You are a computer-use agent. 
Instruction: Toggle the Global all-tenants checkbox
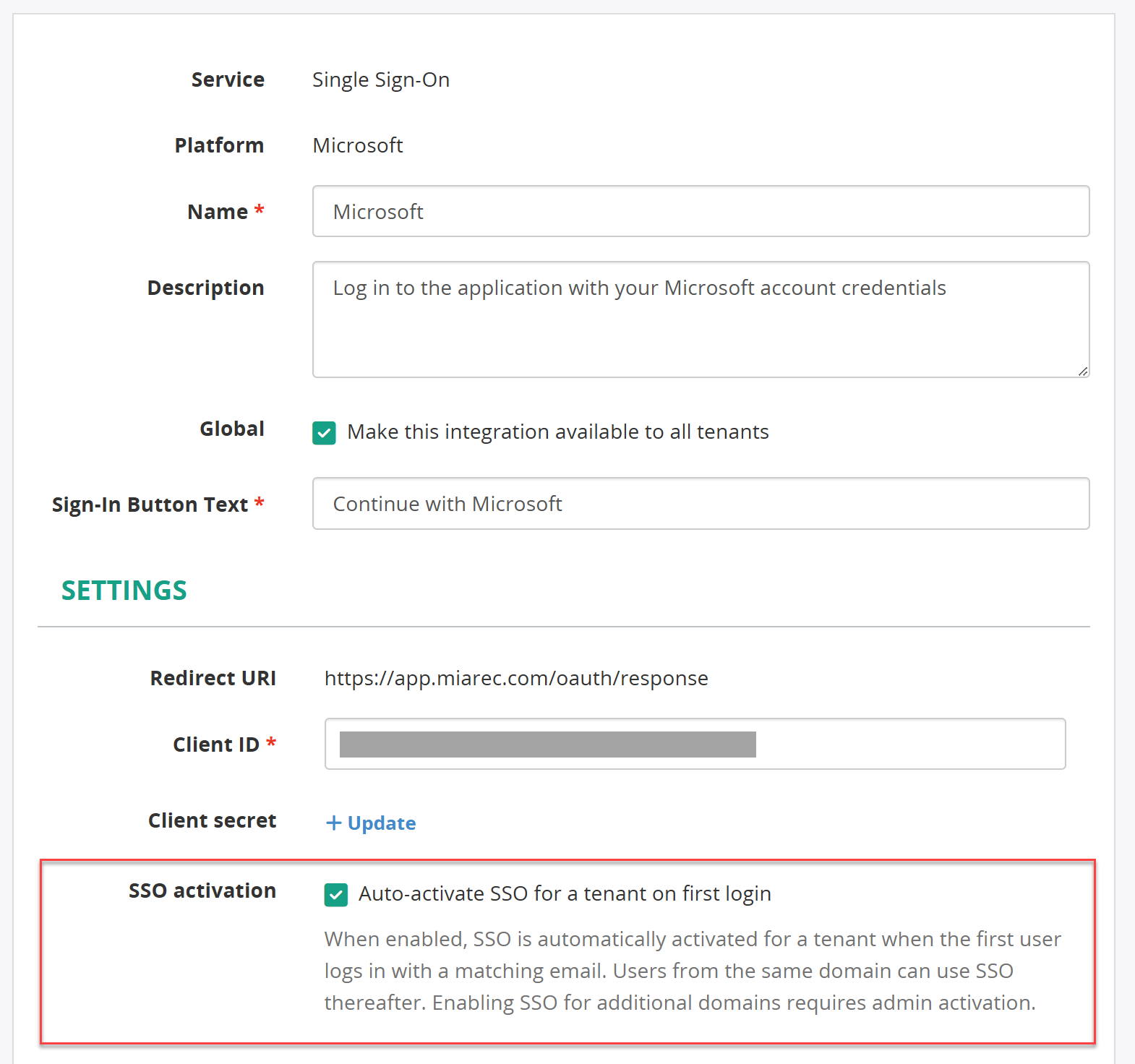(324, 433)
